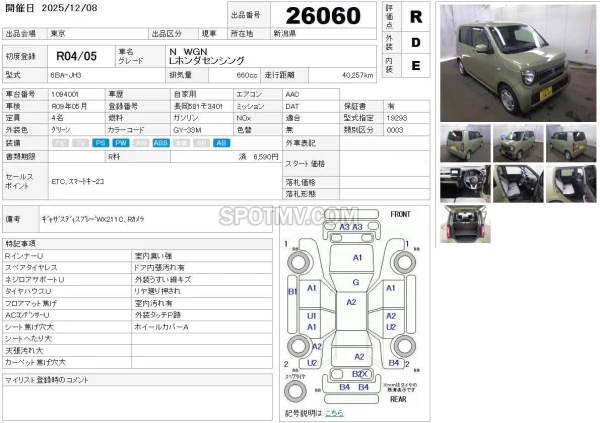View the front seats interior thumbnail
Screen dimensions: 600x423
[518, 183]
